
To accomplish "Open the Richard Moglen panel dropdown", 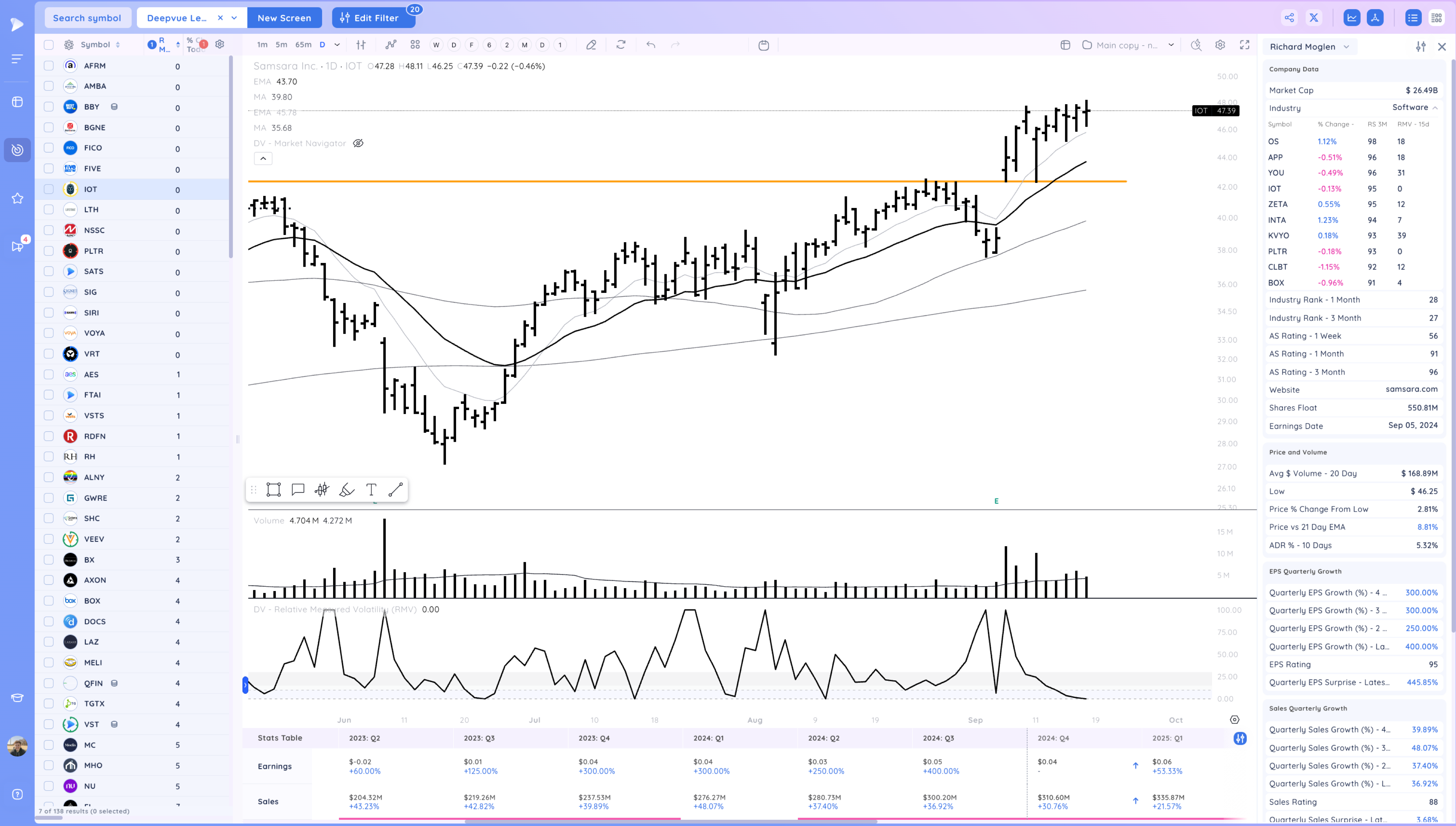I will (x=1346, y=47).
